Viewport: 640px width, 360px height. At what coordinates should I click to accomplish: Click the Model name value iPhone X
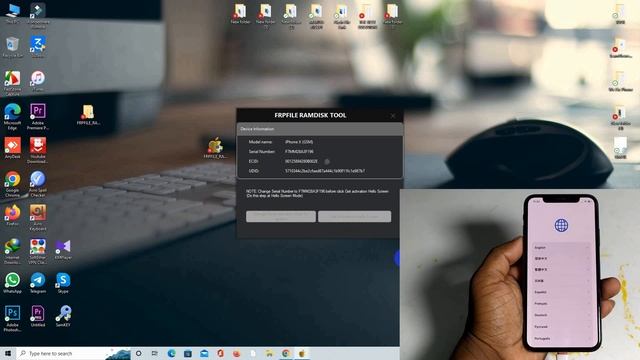coord(299,142)
